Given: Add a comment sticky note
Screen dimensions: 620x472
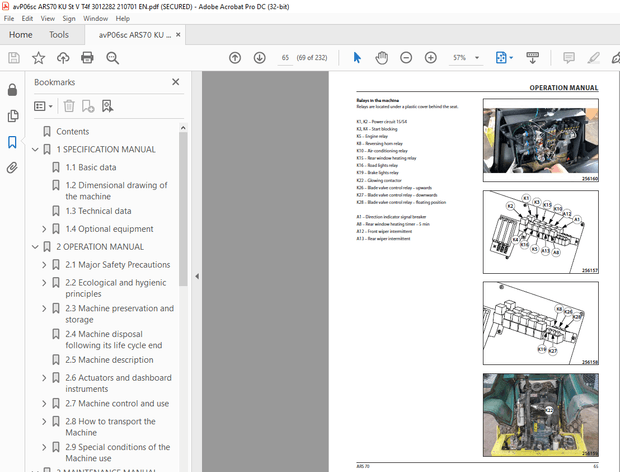Looking at the screenshot, I should pyautogui.click(x=569, y=58).
